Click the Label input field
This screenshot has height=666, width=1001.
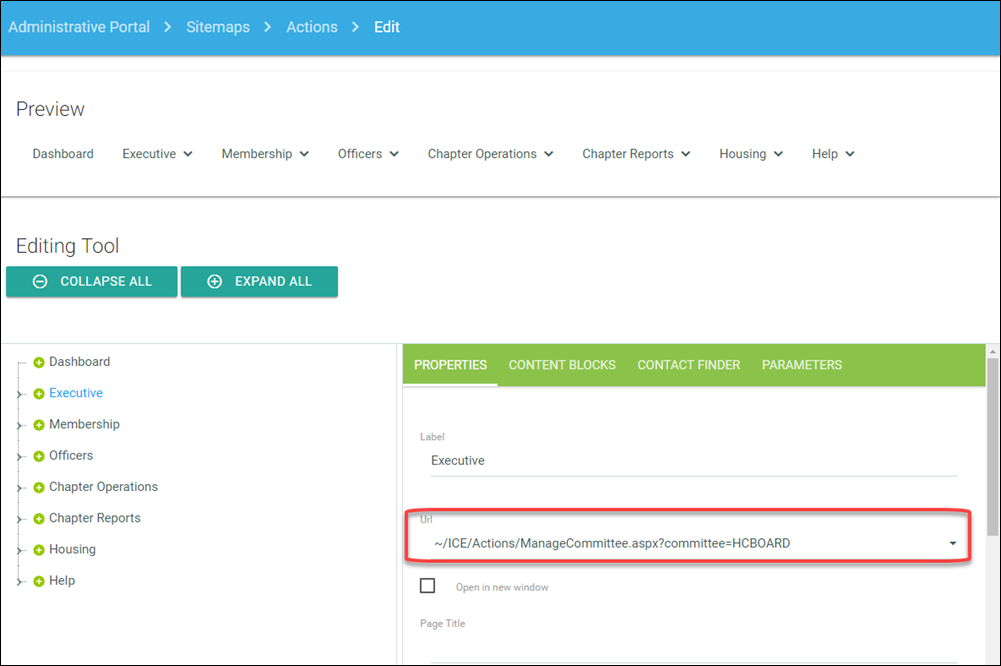tap(688, 461)
